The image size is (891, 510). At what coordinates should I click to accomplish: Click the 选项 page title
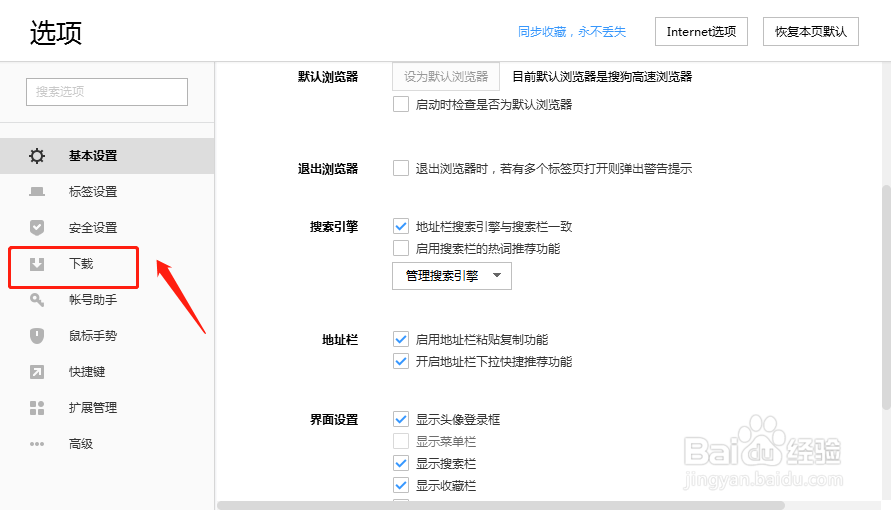[x=56, y=32]
